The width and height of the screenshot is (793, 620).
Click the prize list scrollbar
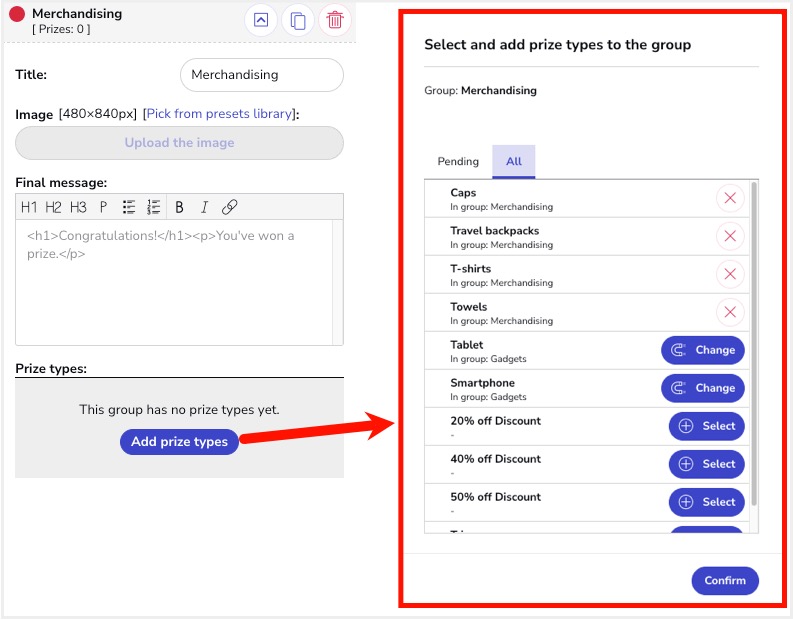(754, 340)
